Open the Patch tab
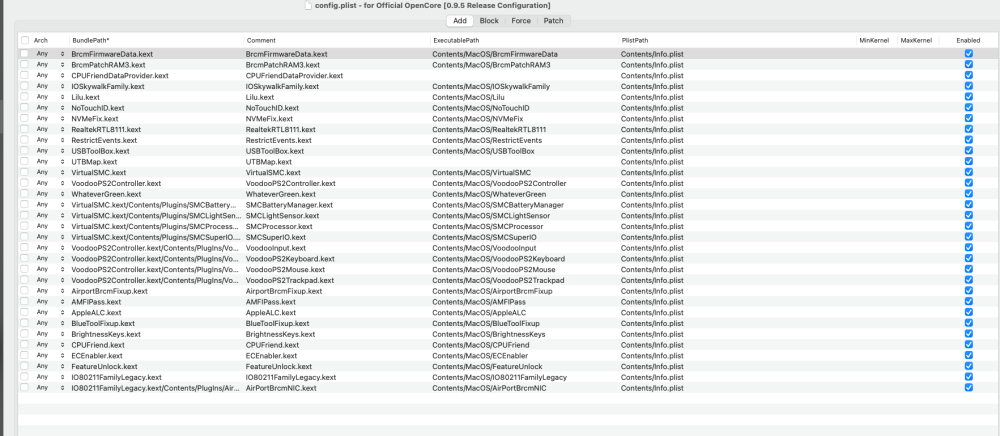 554,20
